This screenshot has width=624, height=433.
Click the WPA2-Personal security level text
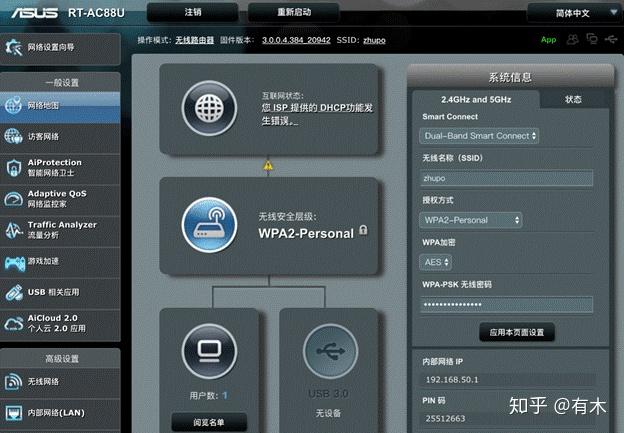click(306, 234)
